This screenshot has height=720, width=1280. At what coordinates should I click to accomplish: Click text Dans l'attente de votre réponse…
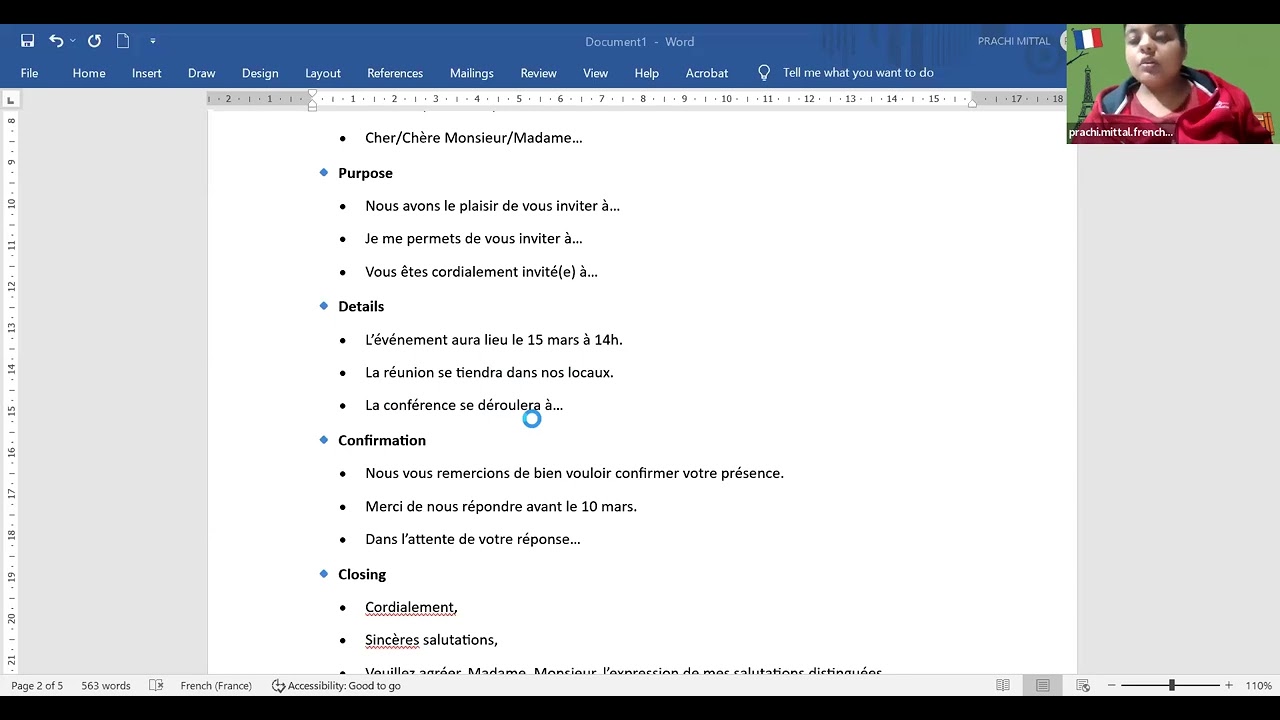(473, 540)
